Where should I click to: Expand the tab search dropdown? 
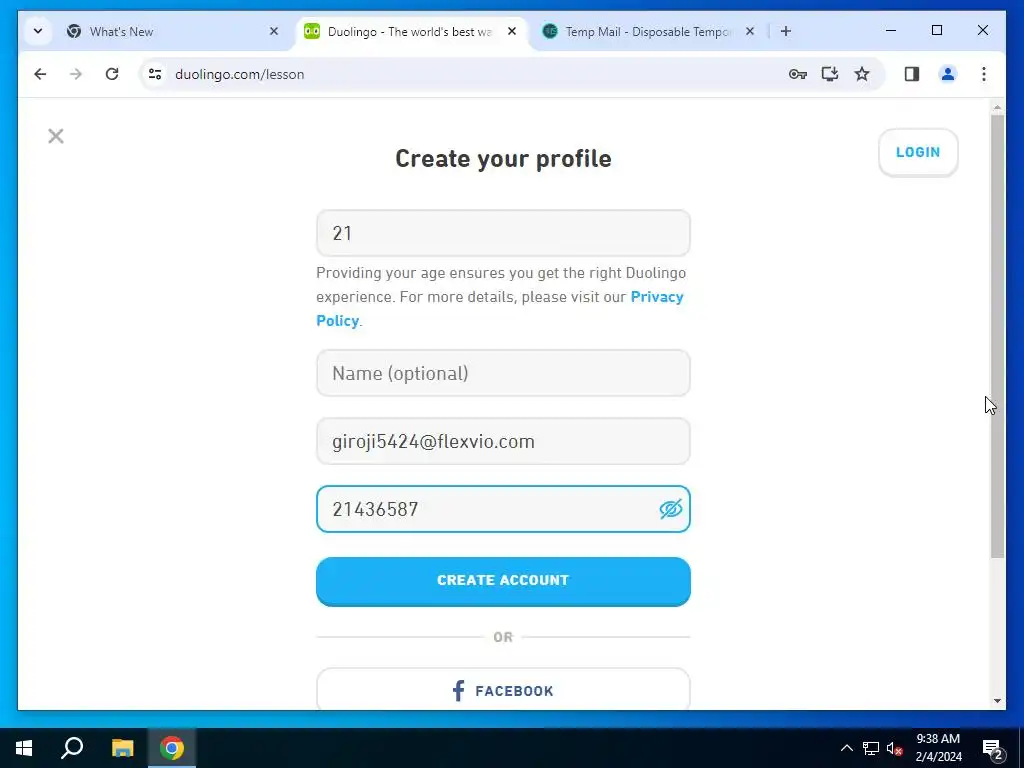(x=38, y=31)
